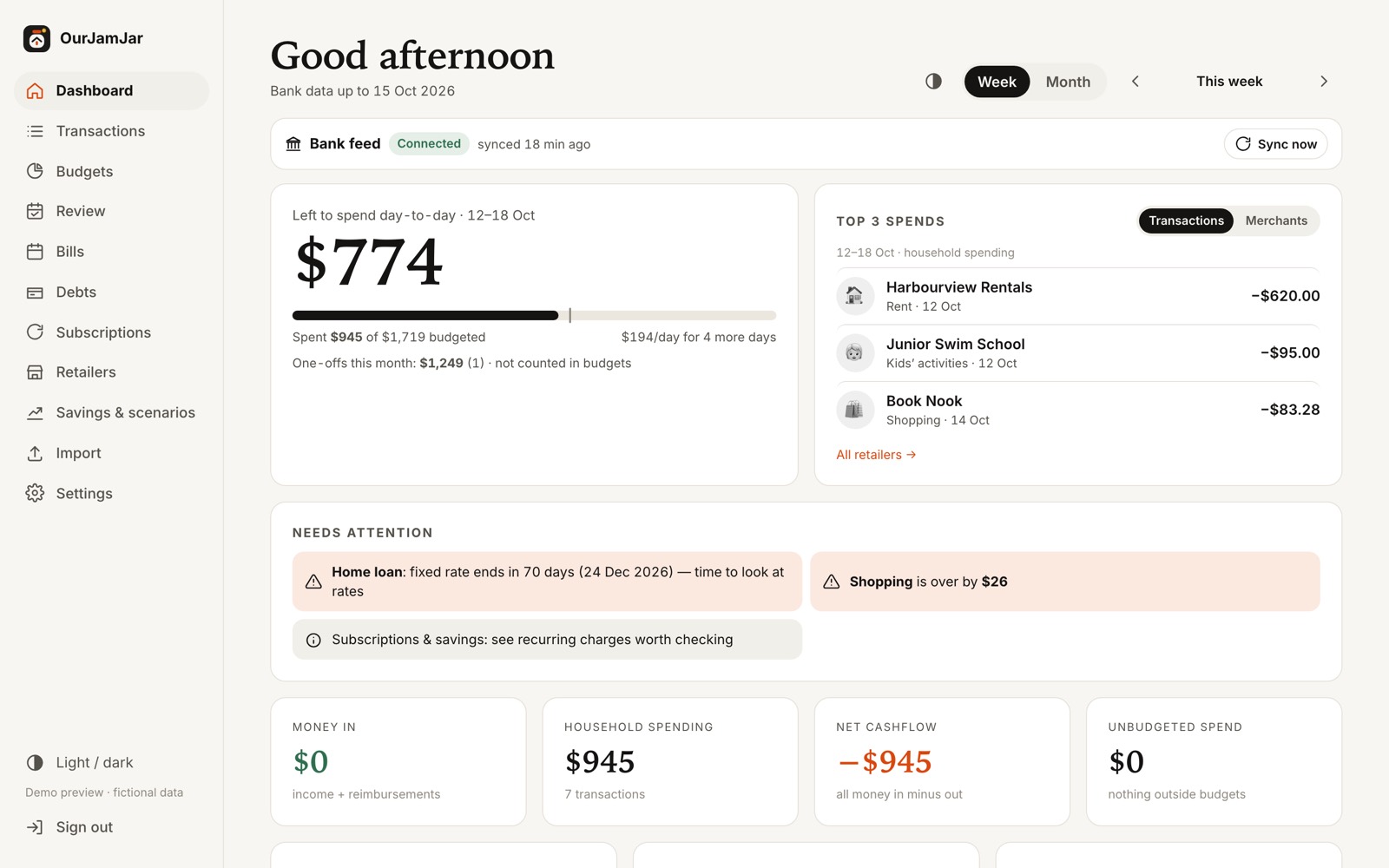This screenshot has width=1389, height=868.
Task: Click the Bank feed building icon
Action: click(293, 144)
